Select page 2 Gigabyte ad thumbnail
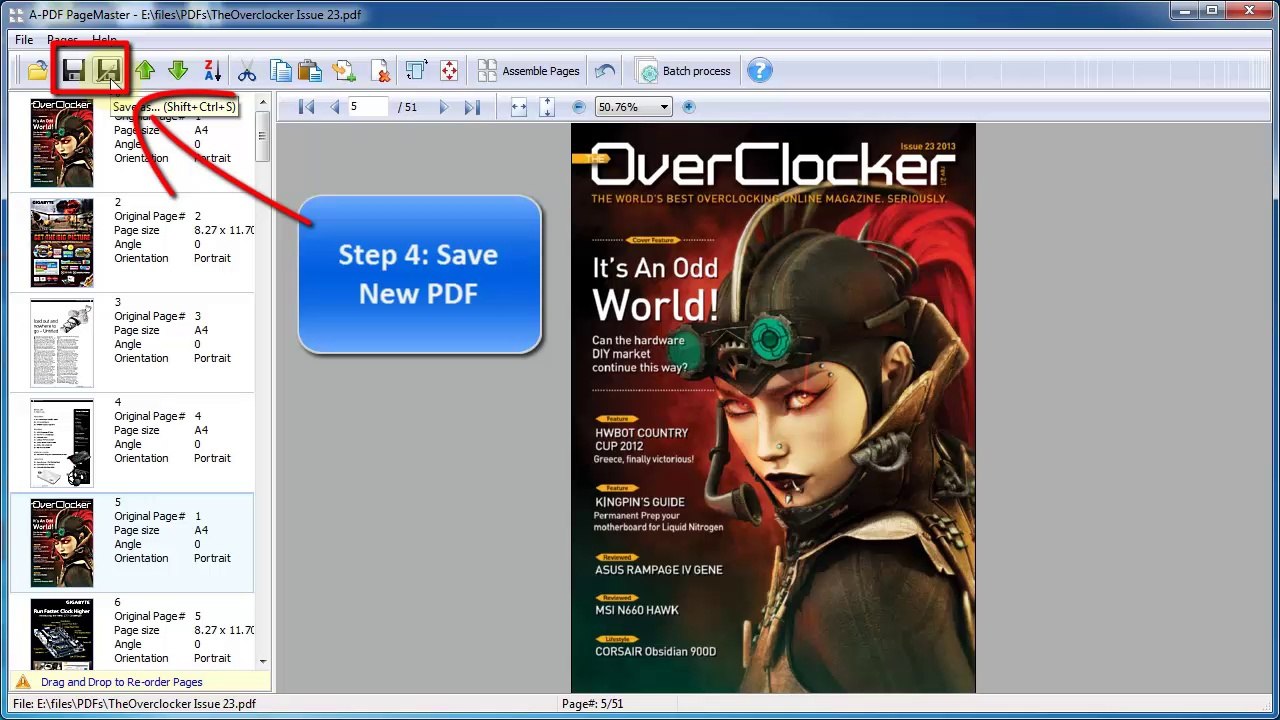Viewport: 1280px width, 720px height. point(62,243)
